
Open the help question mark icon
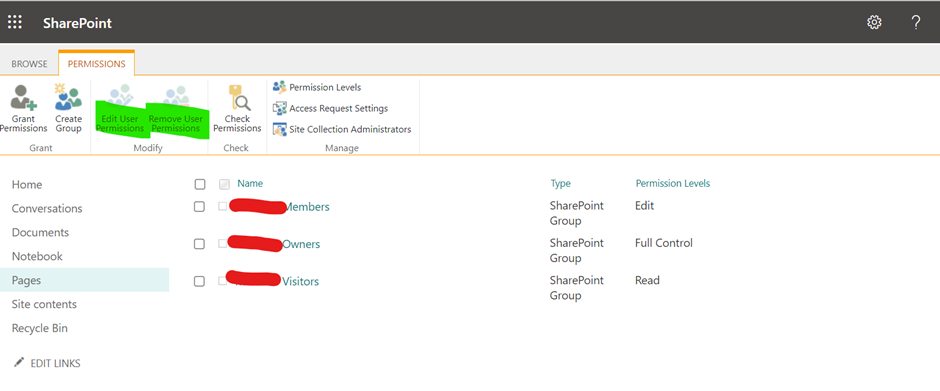point(915,23)
